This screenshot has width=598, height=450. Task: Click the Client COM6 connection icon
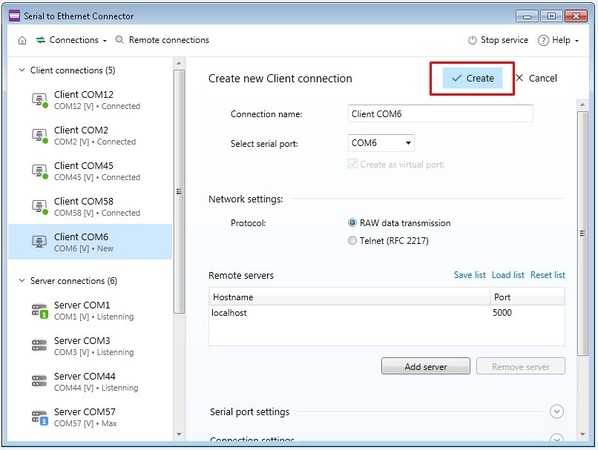(x=39, y=241)
